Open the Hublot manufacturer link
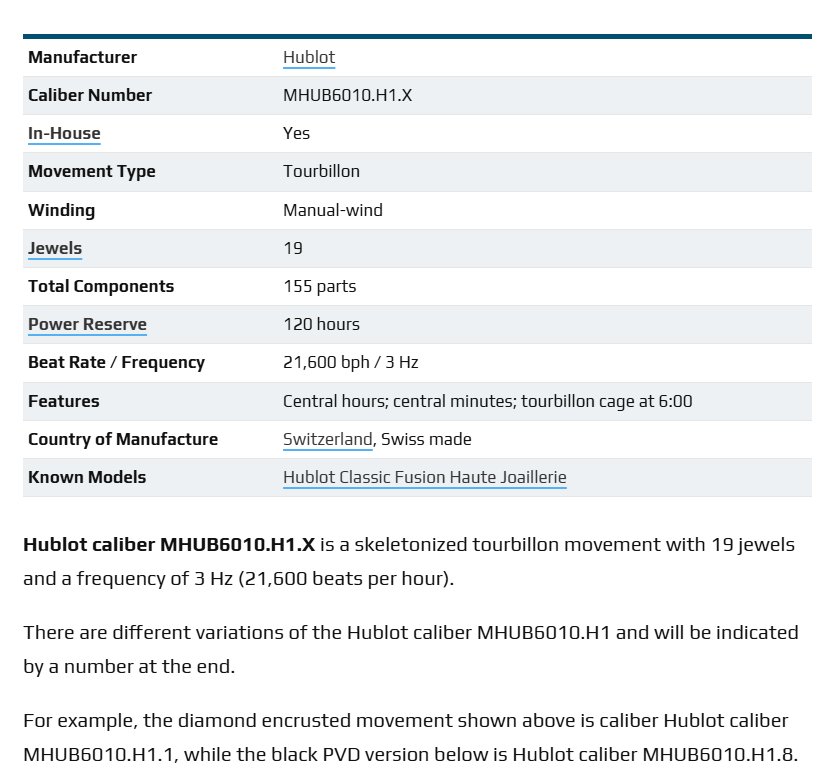 click(x=309, y=57)
